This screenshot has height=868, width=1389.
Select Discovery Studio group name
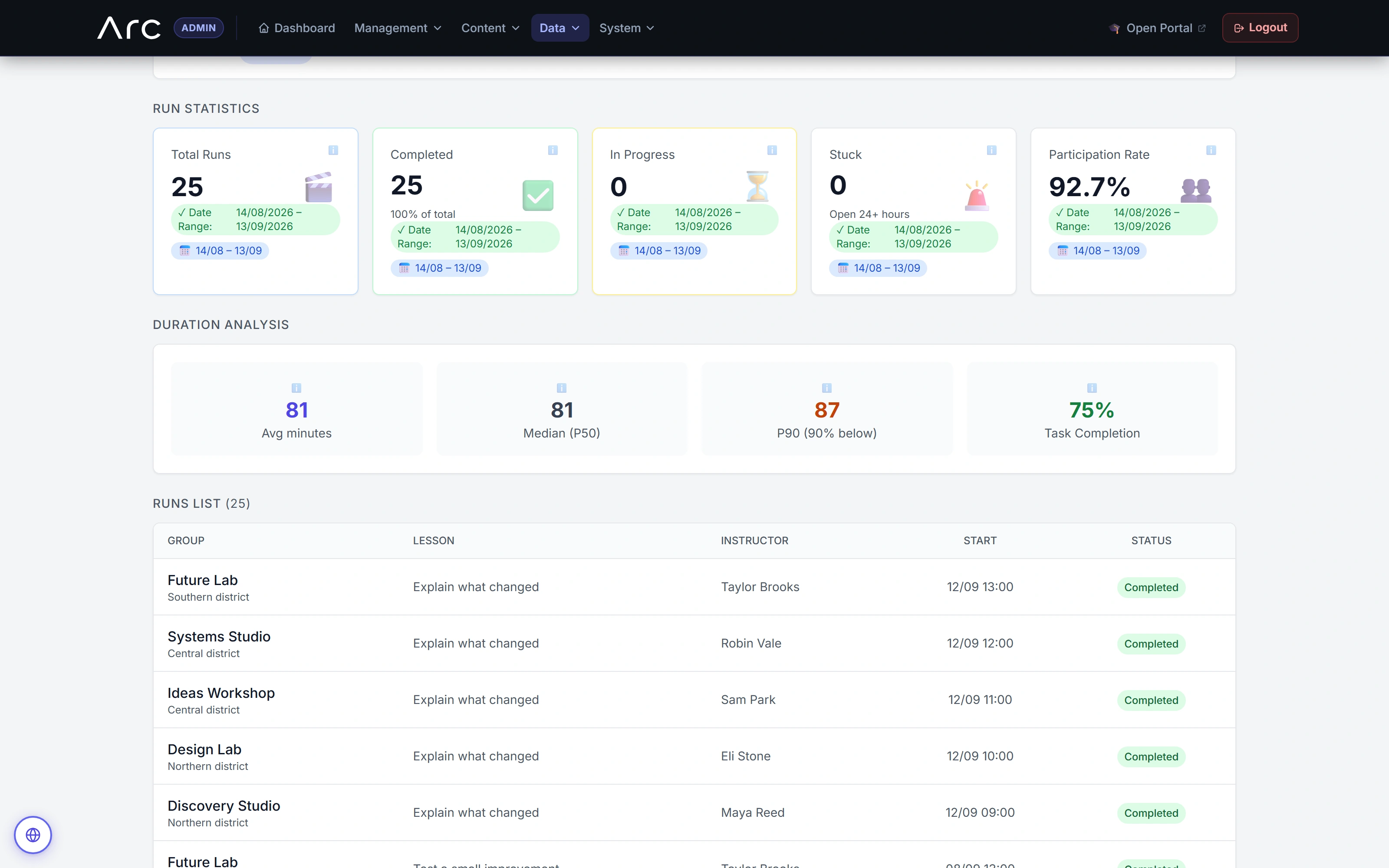tap(224, 806)
